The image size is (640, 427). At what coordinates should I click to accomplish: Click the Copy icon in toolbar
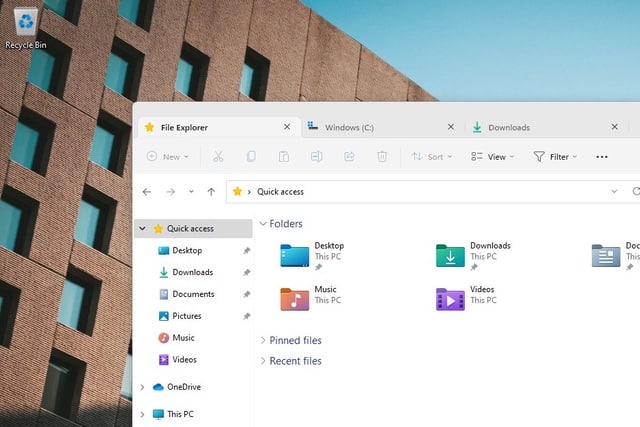(x=251, y=157)
